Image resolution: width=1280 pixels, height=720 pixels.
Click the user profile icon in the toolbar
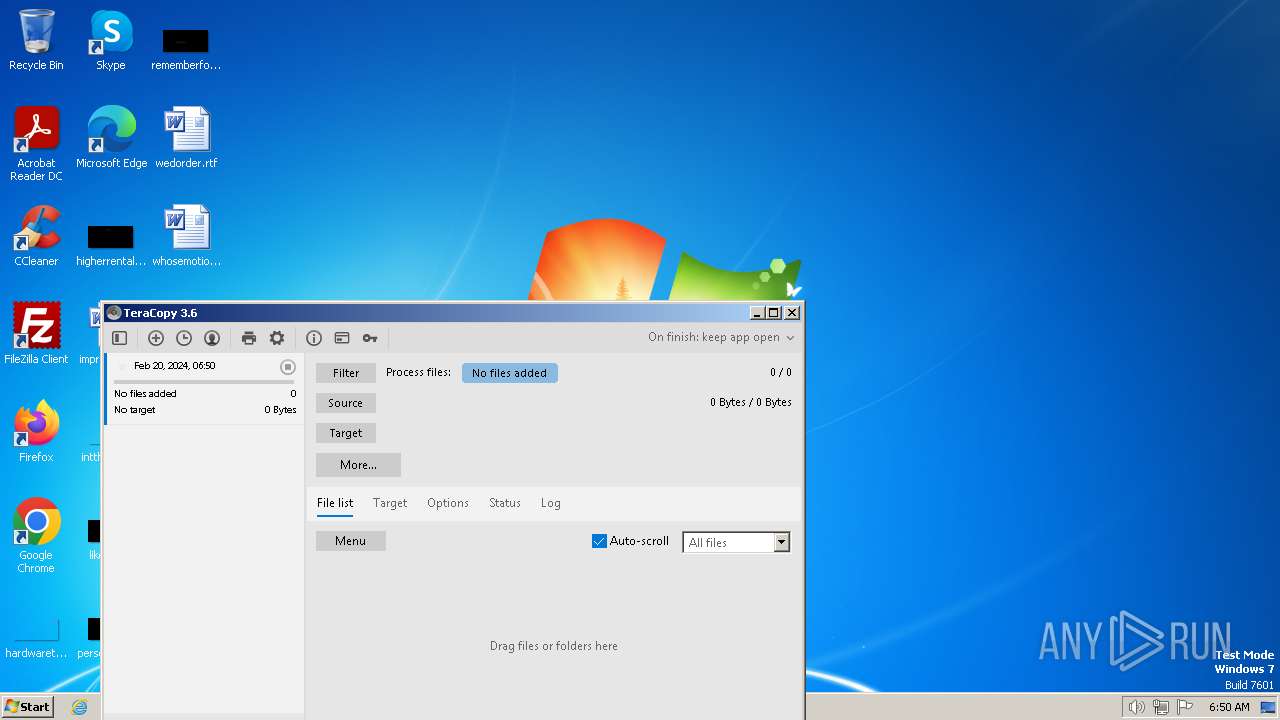tap(212, 338)
